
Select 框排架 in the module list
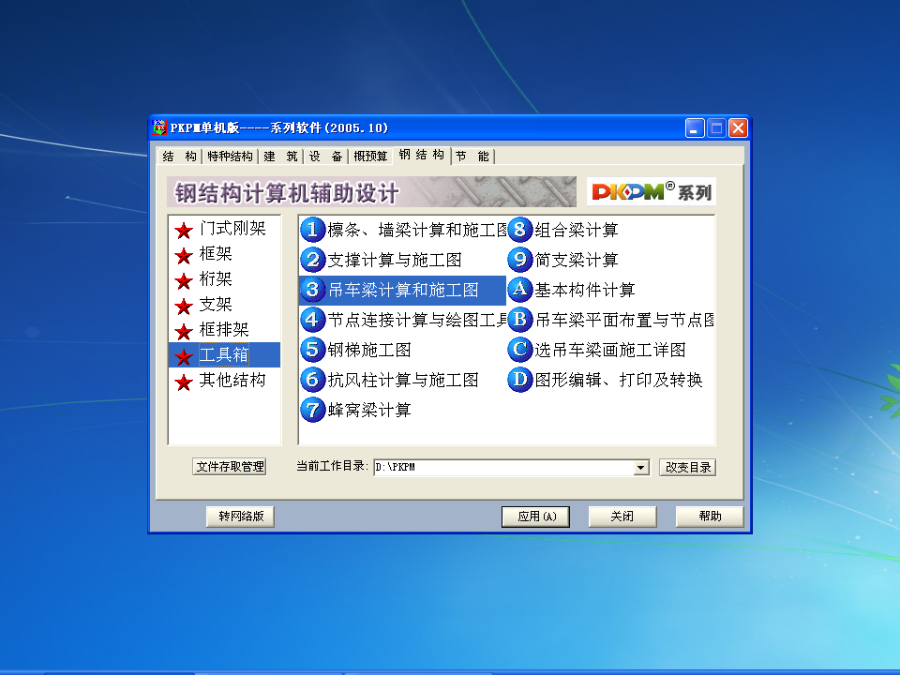pos(224,329)
